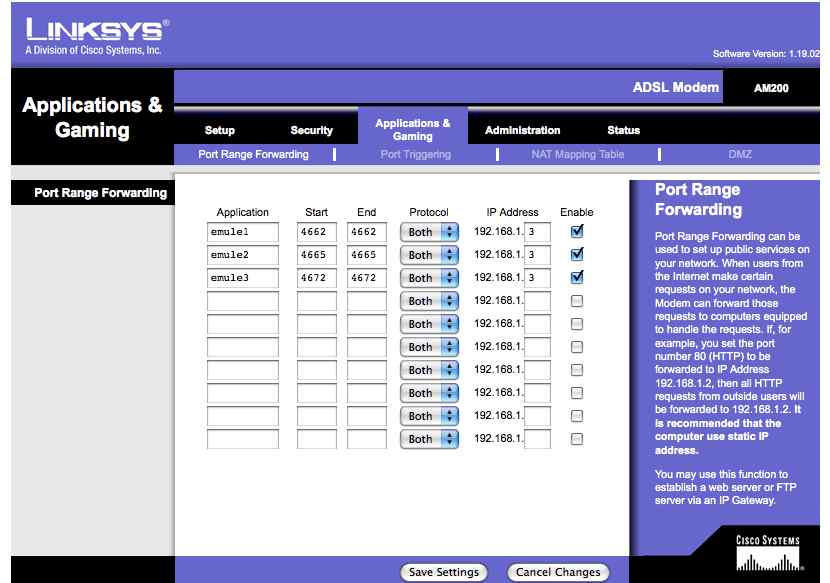Screen dimensions: 830x583
Task: Switch to NAT Mapping Table subtab
Action: [578, 155]
